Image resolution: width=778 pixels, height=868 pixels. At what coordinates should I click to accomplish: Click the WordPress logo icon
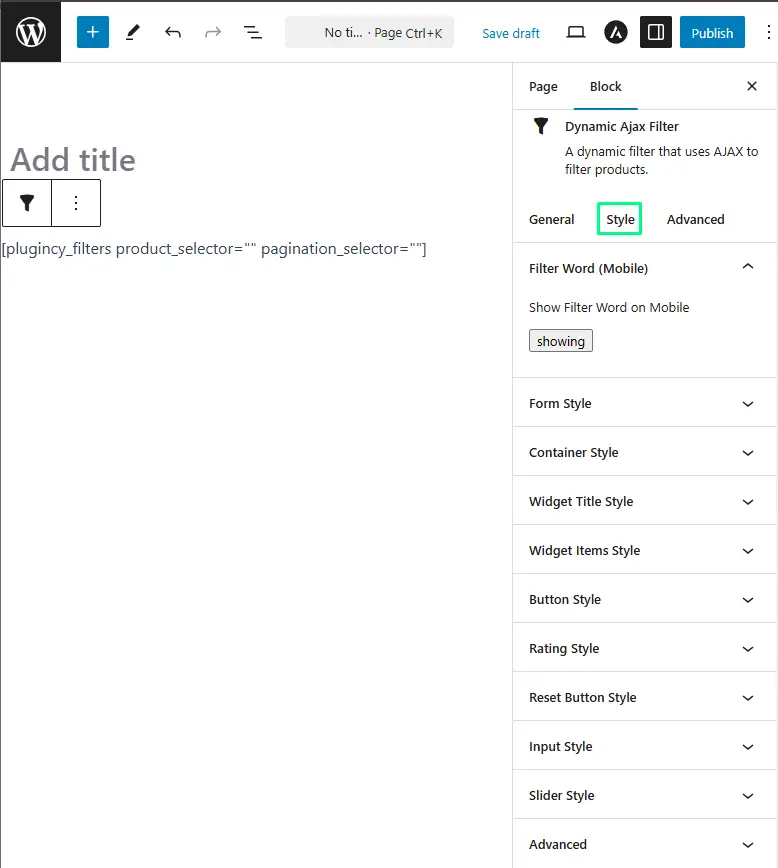tap(30, 32)
